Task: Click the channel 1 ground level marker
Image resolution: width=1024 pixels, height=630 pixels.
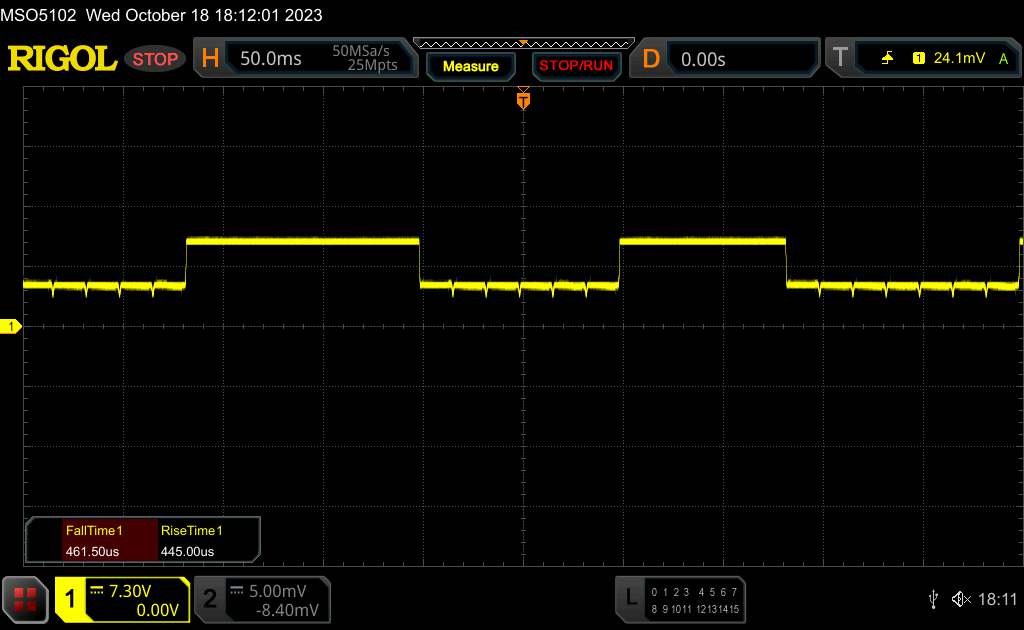Action: [10, 326]
